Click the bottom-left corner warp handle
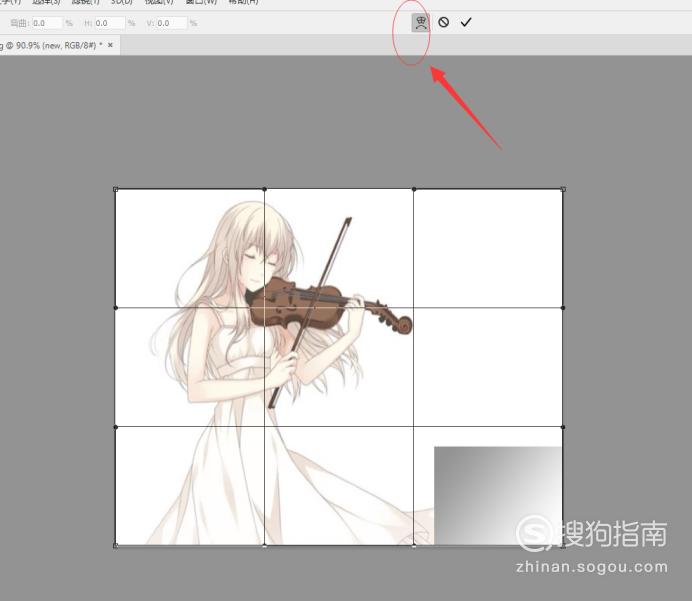Image resolution: width=692 pixels, height=601 pixels. [x=116, y=545]
